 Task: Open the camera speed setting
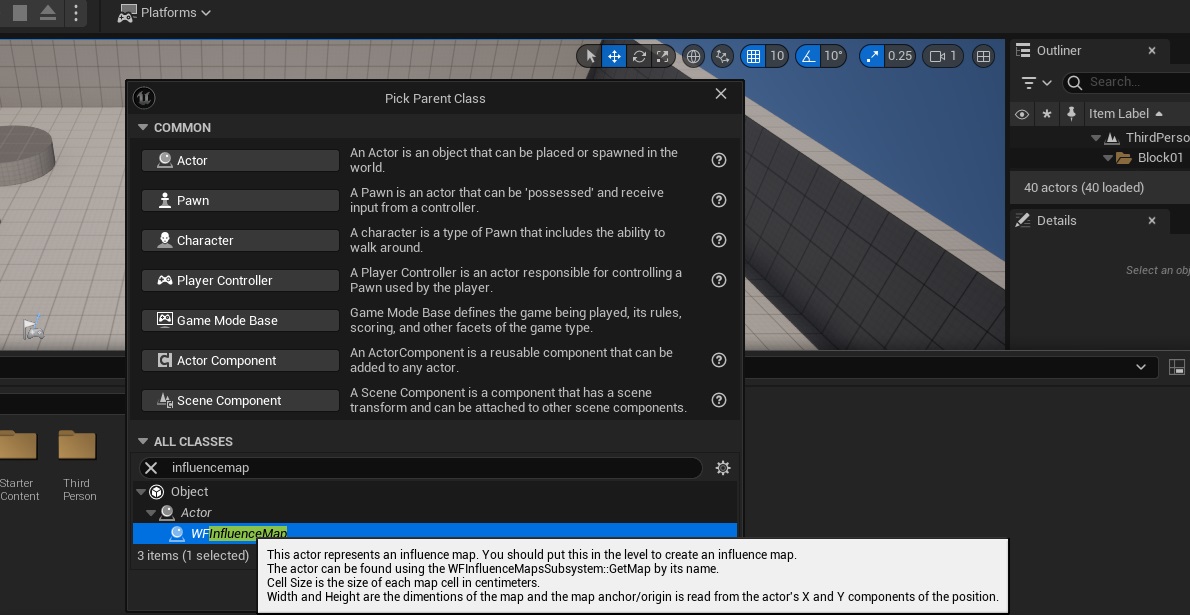pos(942,56)
